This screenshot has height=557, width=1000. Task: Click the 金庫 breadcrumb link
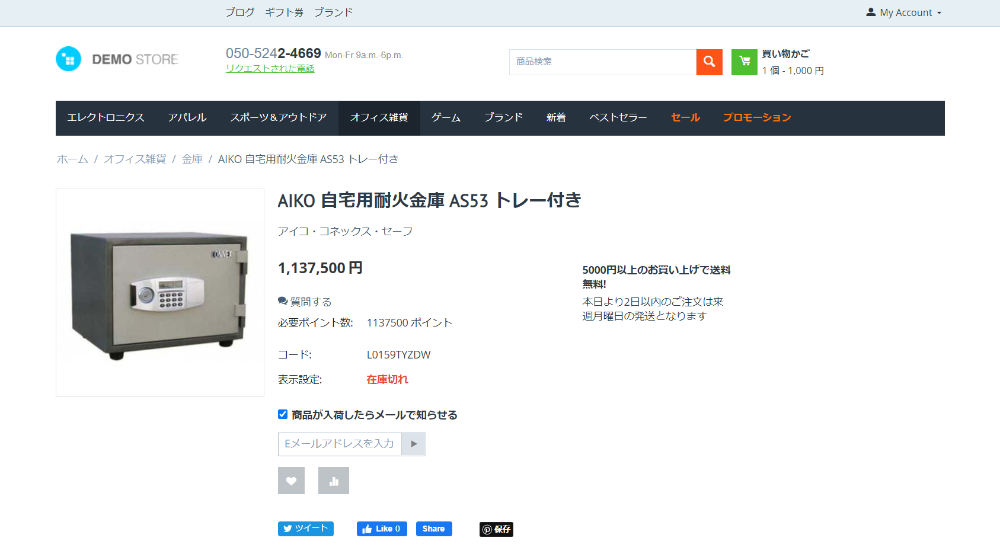[192, 159]
